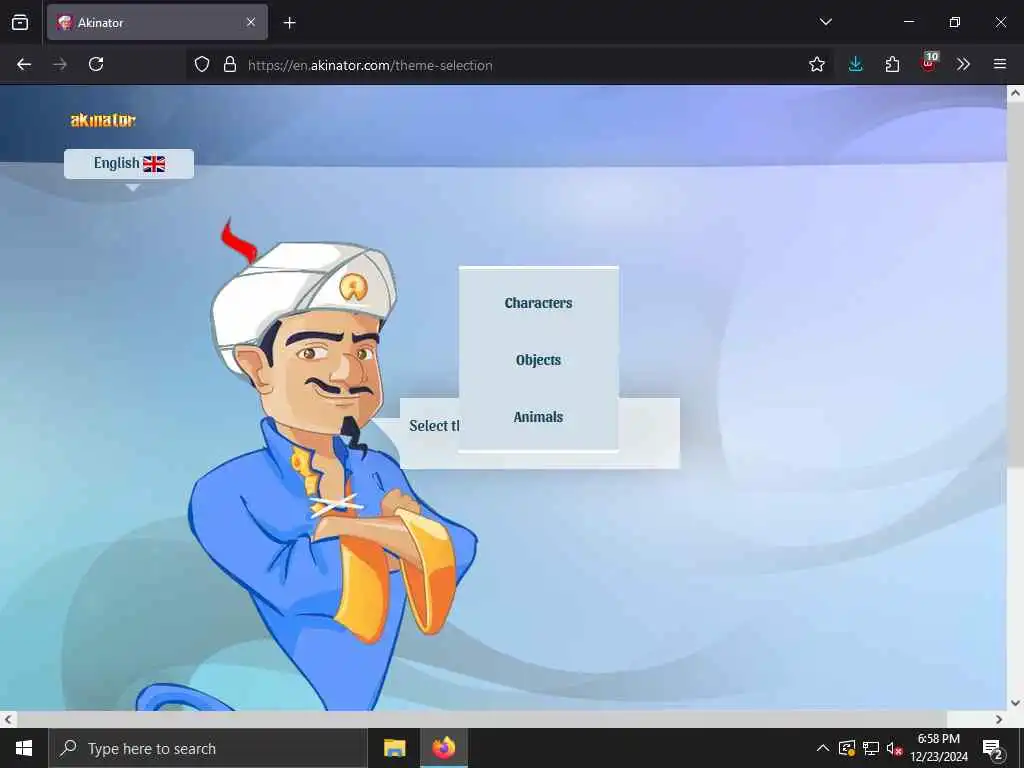Click the Akinator tab title
This screenshot has height=768, width=1024.
[x=100, y=23]
